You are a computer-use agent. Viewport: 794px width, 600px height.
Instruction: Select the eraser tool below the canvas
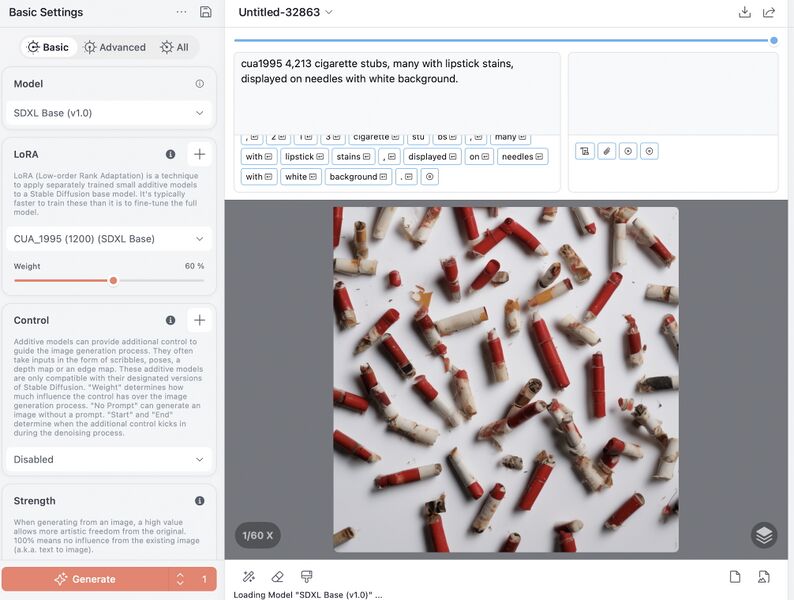tap(278, 577)
